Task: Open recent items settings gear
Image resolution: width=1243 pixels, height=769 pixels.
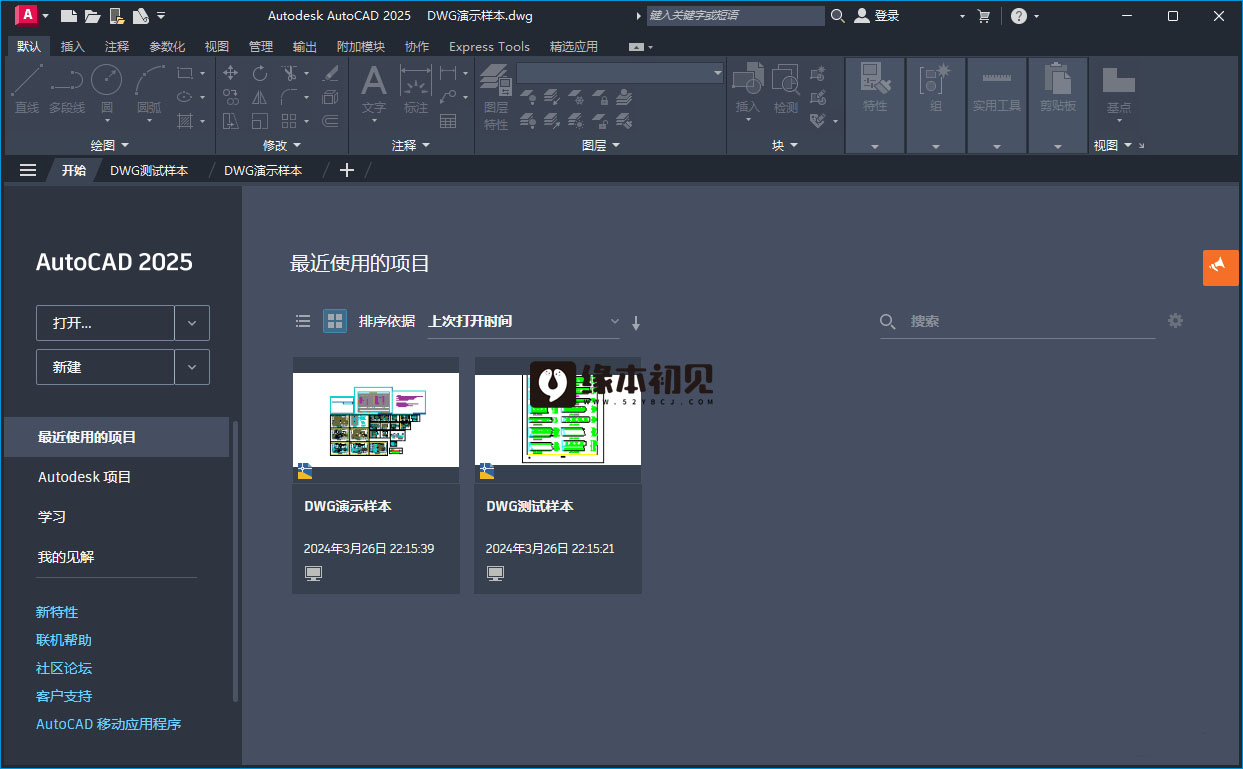Action: click(x=1175, y=321)
